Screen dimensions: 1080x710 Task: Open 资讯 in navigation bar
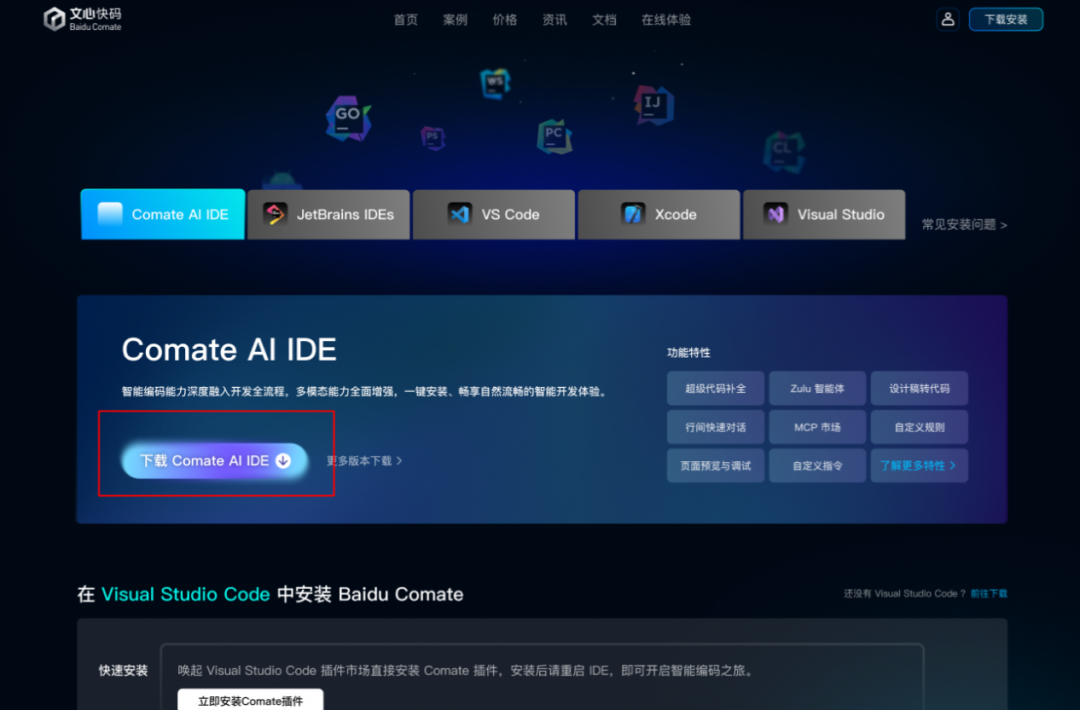pos(554,20)
